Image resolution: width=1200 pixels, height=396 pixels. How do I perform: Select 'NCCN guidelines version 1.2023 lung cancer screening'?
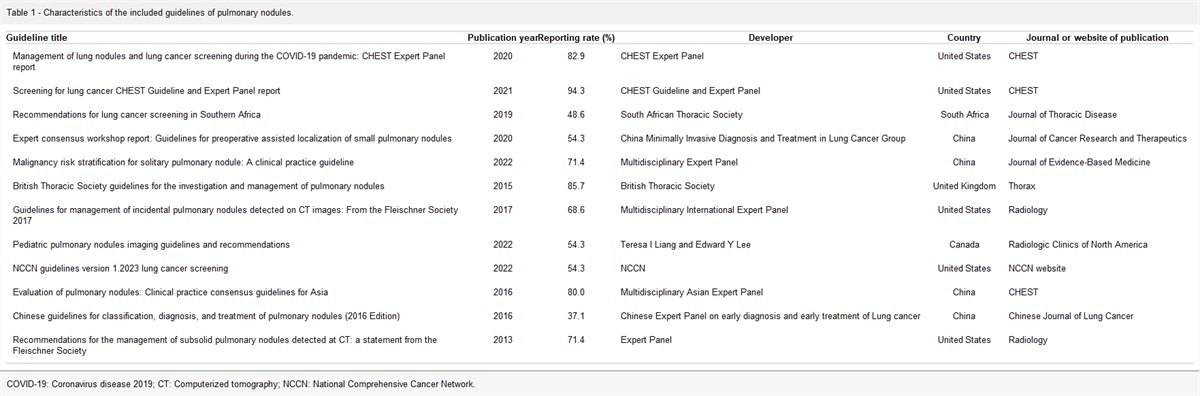click(121, 268)
